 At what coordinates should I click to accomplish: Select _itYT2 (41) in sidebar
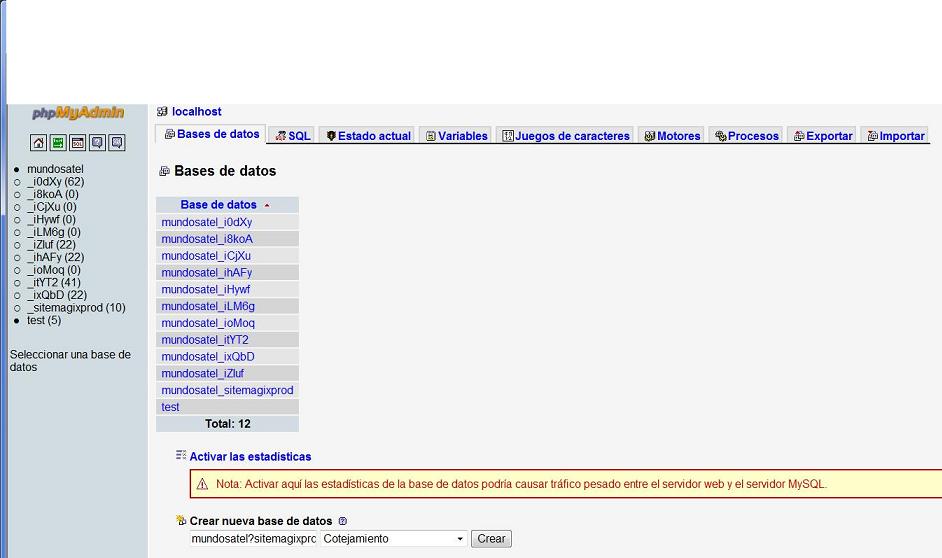coord(53,282)
